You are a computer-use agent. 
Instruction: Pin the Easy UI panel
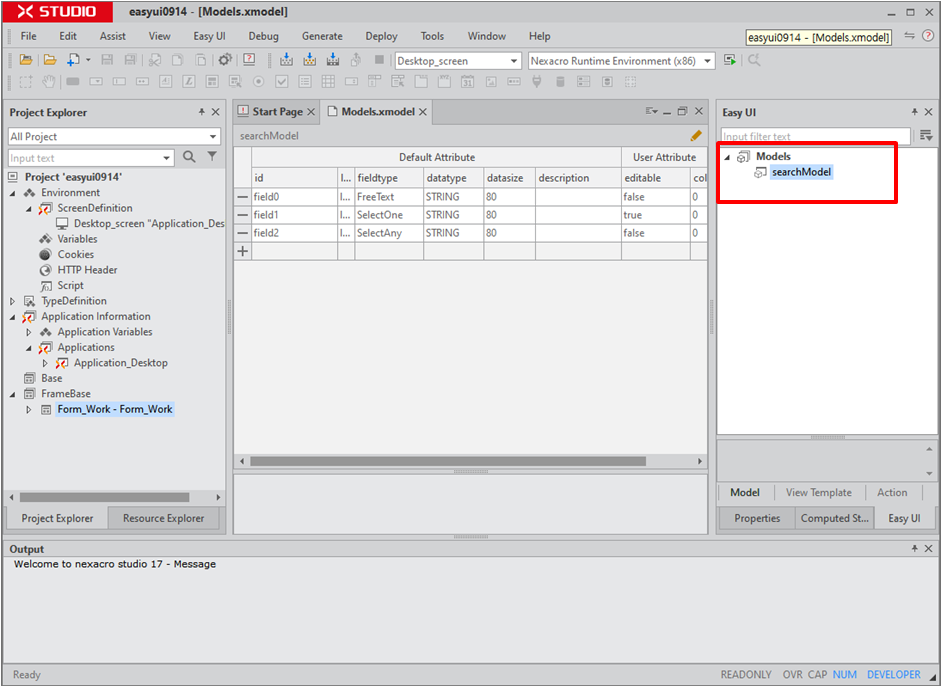coord(914,112)
